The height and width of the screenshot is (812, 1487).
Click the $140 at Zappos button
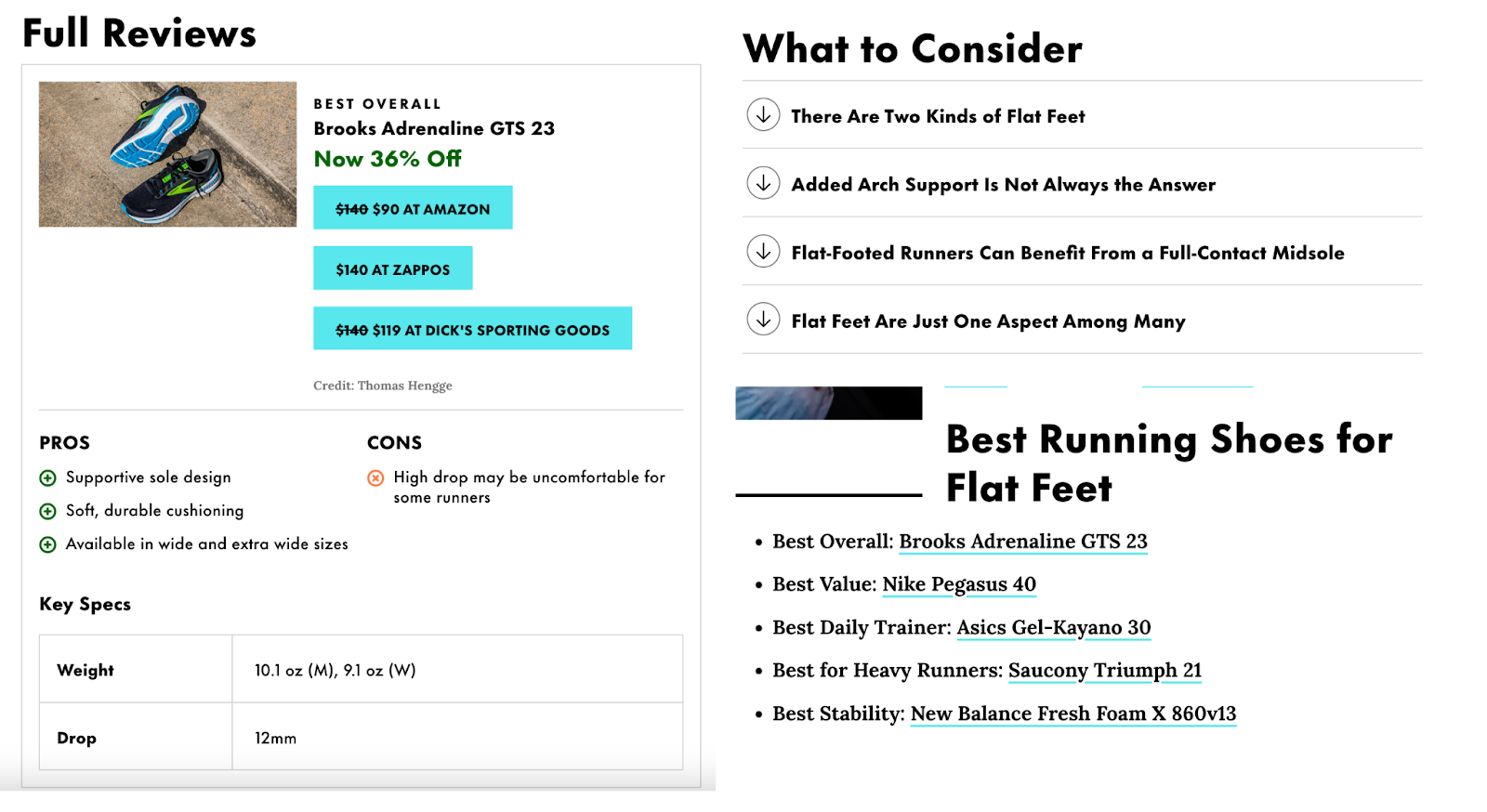point(393,268)
